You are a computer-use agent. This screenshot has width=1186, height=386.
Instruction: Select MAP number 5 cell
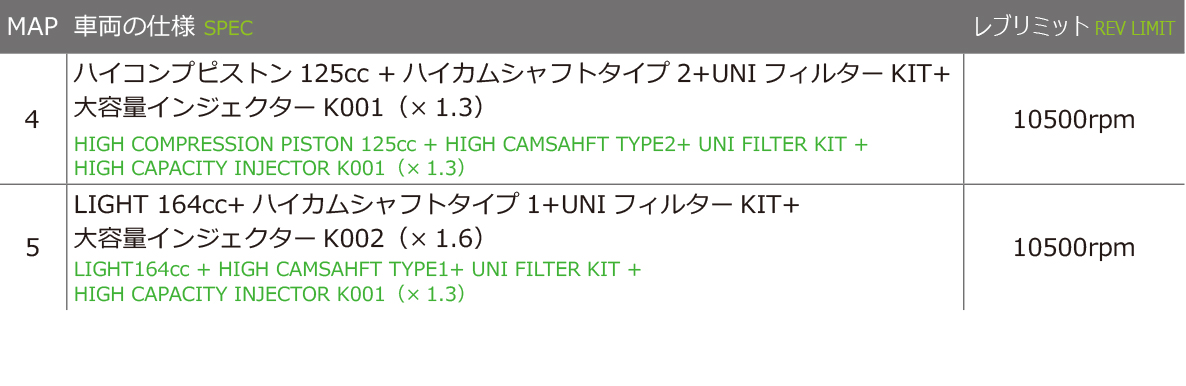[x=33, y=248]
